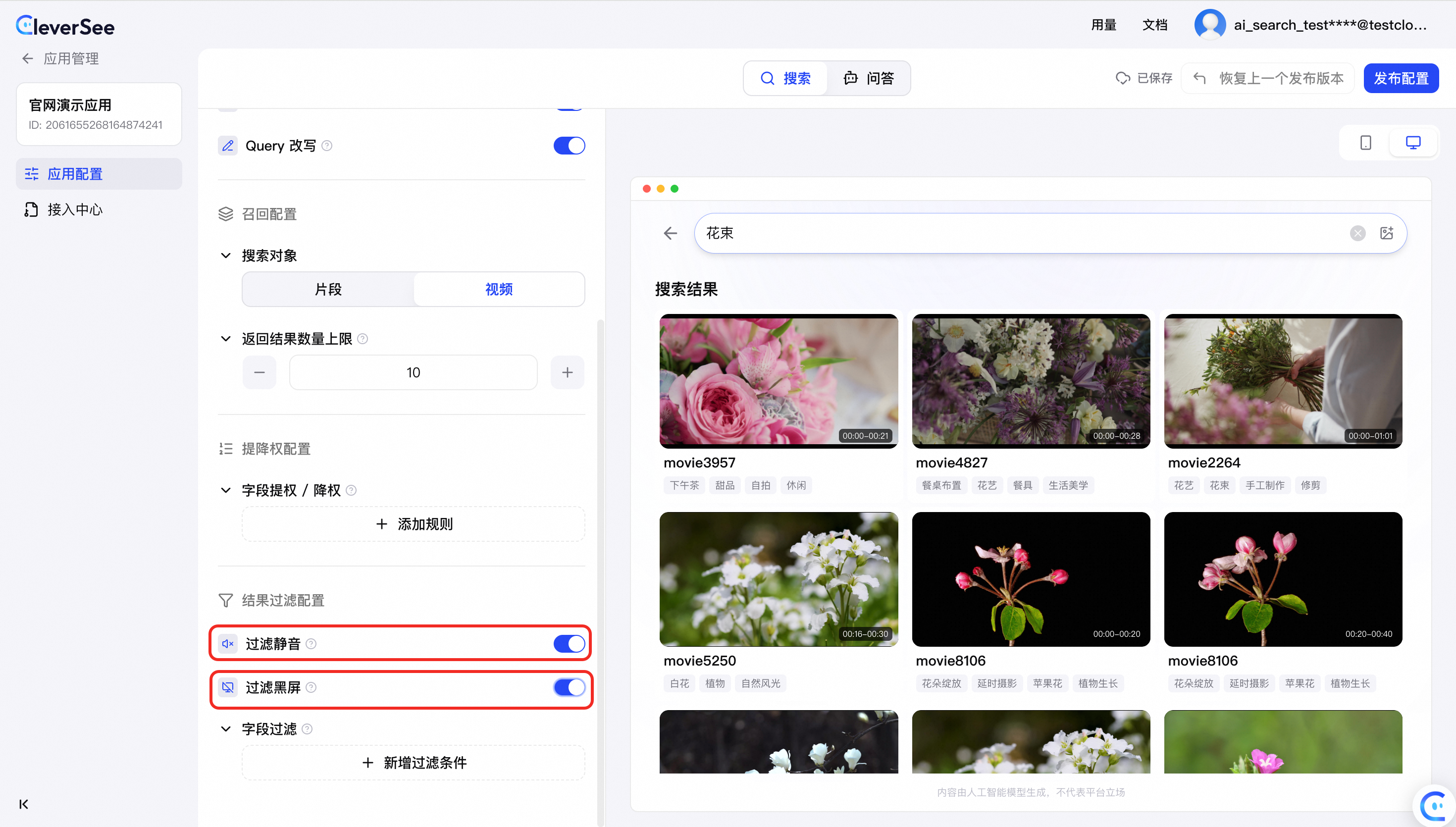Collapse the 字段提权 / 降权 section

point(226,490)
